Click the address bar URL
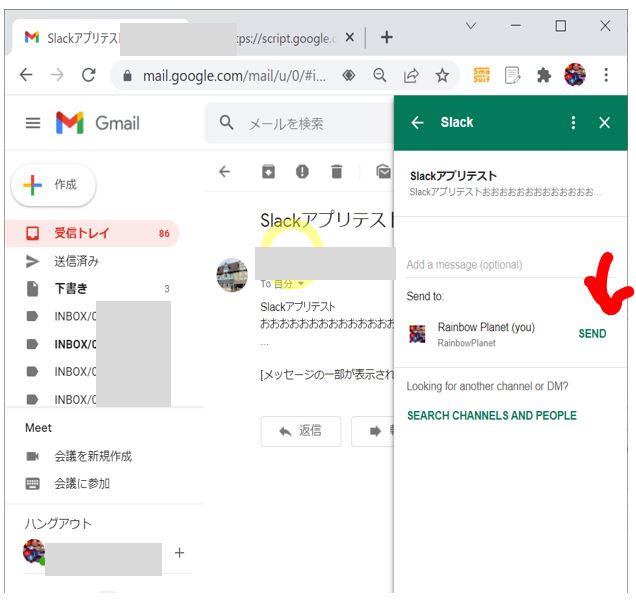636x606 pixels. (234, 76)
